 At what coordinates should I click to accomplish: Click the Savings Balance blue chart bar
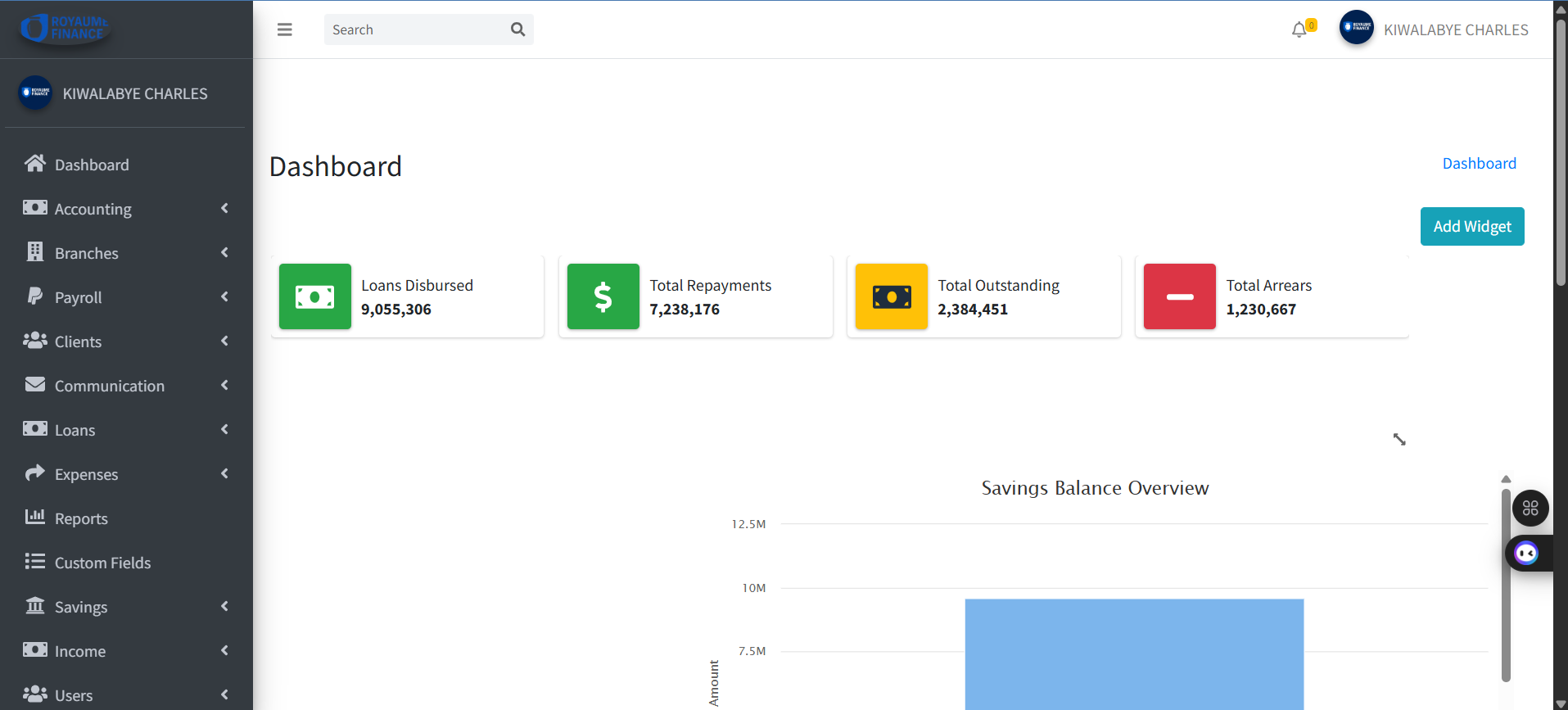(x=1134, y=653)
